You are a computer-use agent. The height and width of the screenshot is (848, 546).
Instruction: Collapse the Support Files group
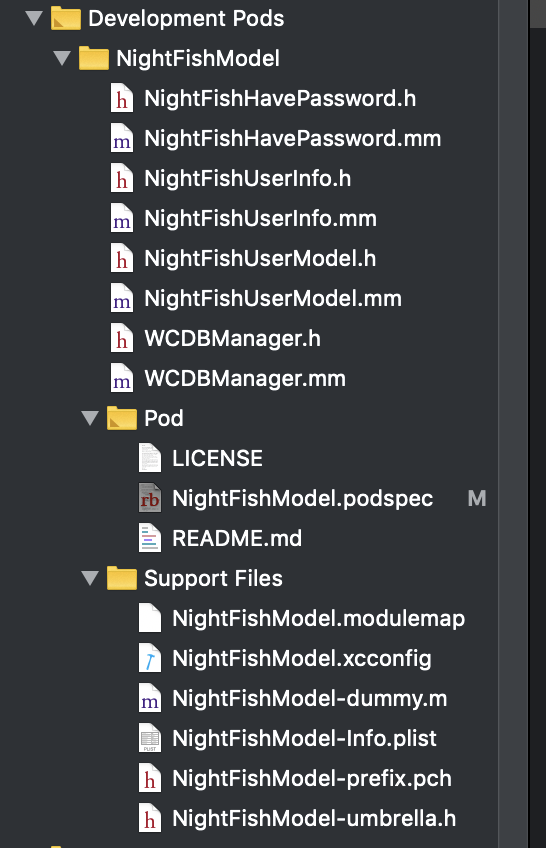point(90,578)
